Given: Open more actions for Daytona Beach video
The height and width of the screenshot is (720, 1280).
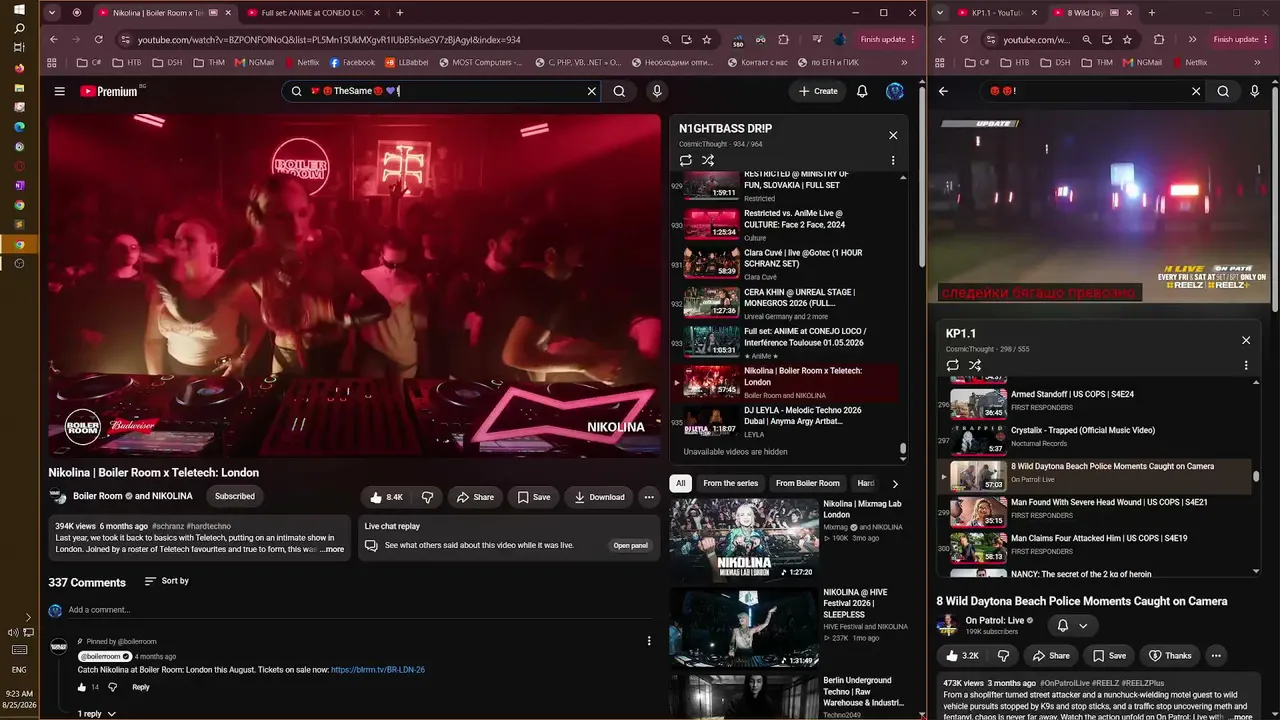Looking at the screenshot, I should (x=1216, y=656).
